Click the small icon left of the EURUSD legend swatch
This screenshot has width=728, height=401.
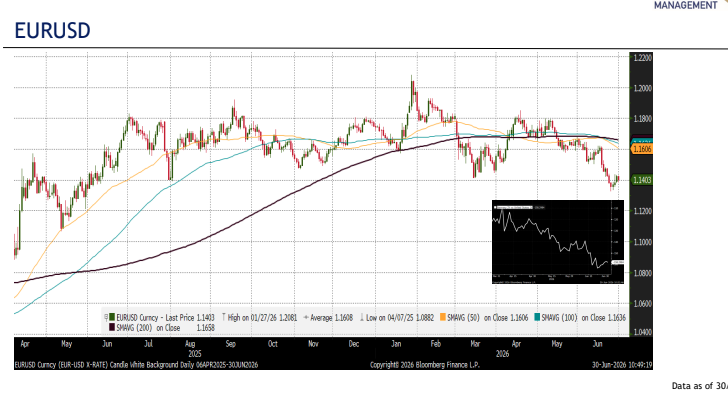[x=106, y=317]
